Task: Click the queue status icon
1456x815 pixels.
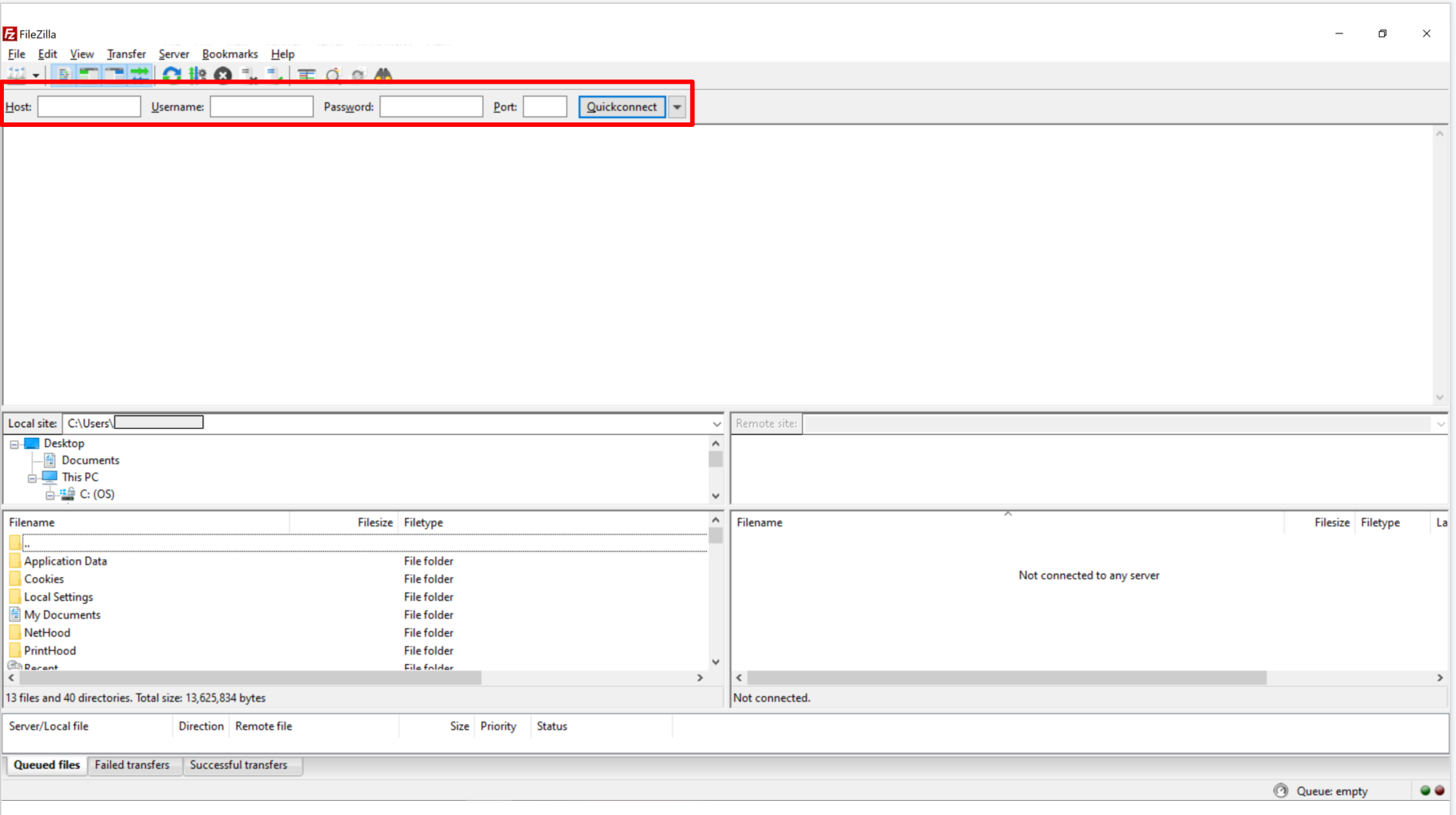Action: (x=1280, y=791)
